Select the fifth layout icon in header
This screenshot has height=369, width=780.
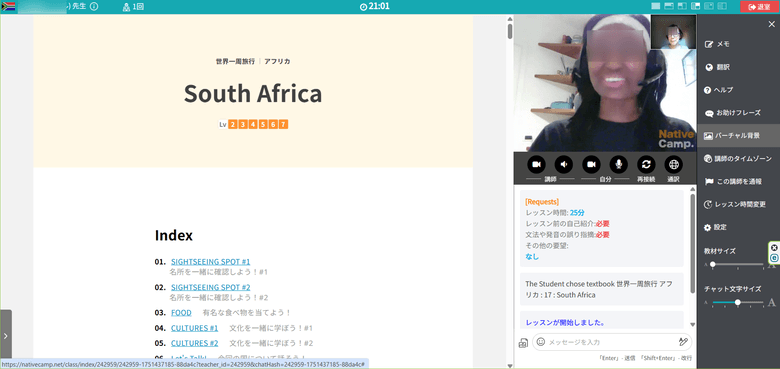pos(709,6)
